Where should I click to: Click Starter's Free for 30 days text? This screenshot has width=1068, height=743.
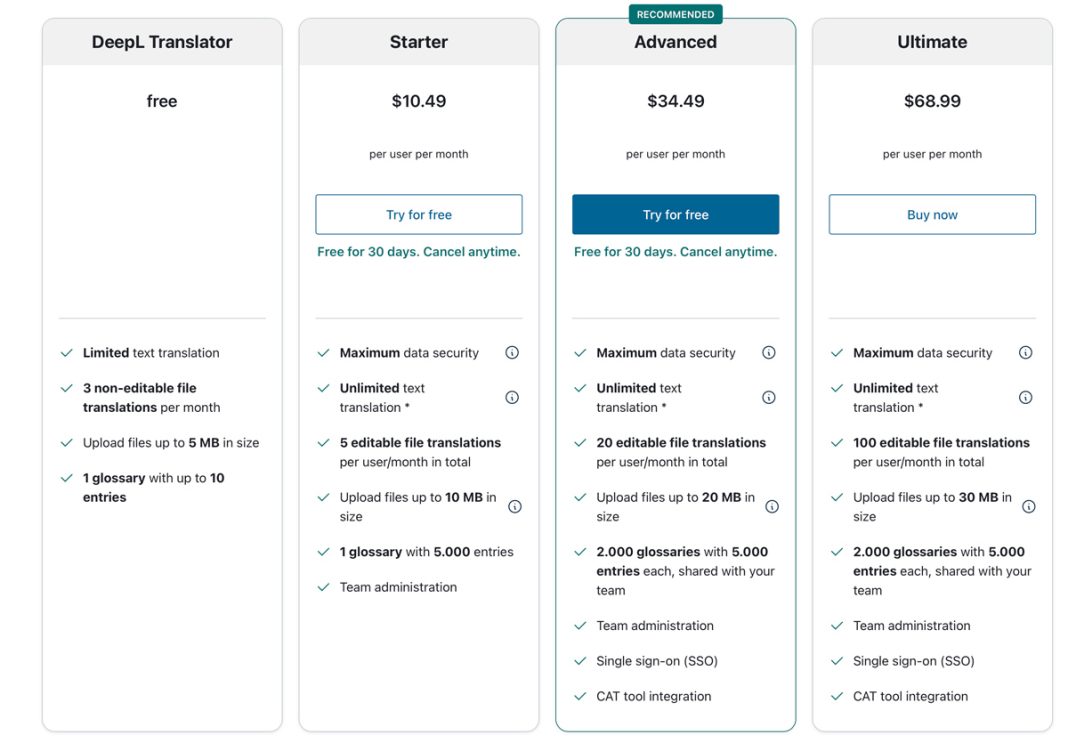[x=418, y=252]
